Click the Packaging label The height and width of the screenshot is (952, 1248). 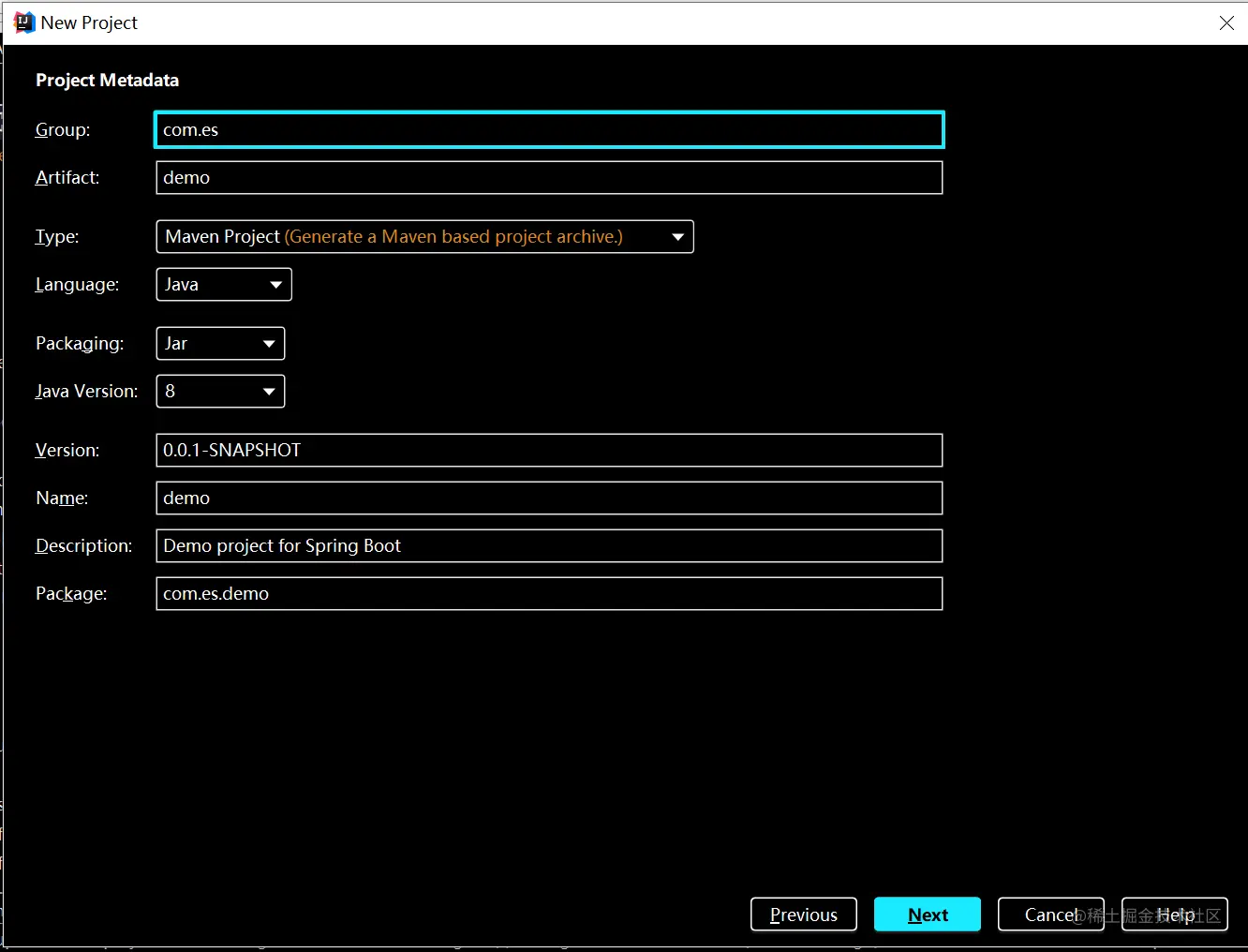pyautogui.click(x=80, y=343)
